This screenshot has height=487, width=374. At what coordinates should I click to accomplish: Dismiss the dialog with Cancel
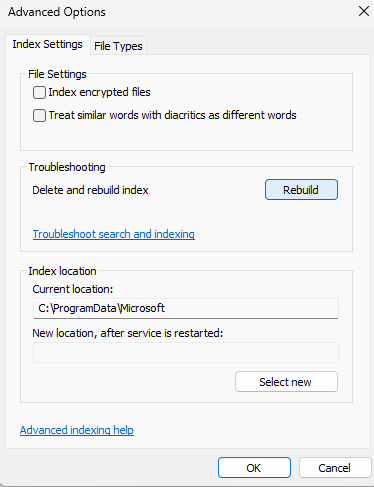[335, 468]
